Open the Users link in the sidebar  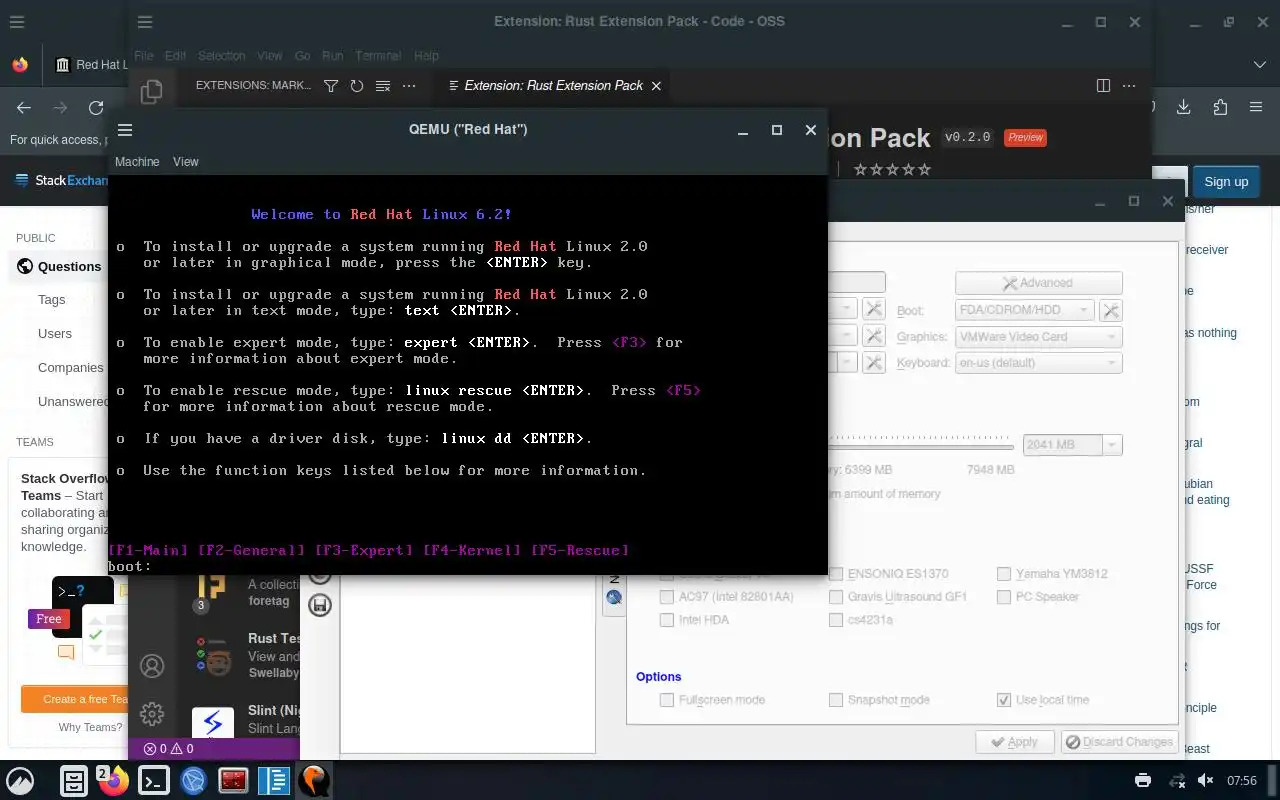pyautogui.click(x=55, y=333)
